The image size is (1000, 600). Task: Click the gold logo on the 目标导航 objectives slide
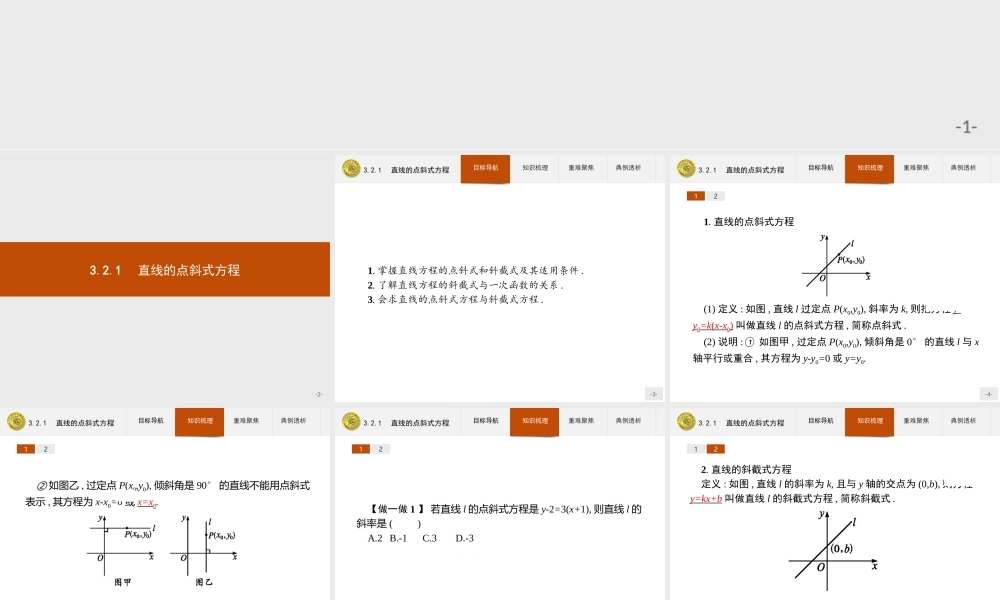351,168
